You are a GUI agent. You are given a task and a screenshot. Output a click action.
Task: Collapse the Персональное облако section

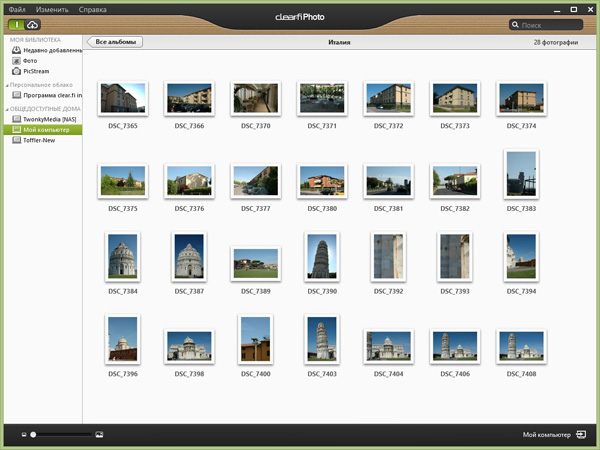pyautogui.click(x=7, y=85)
